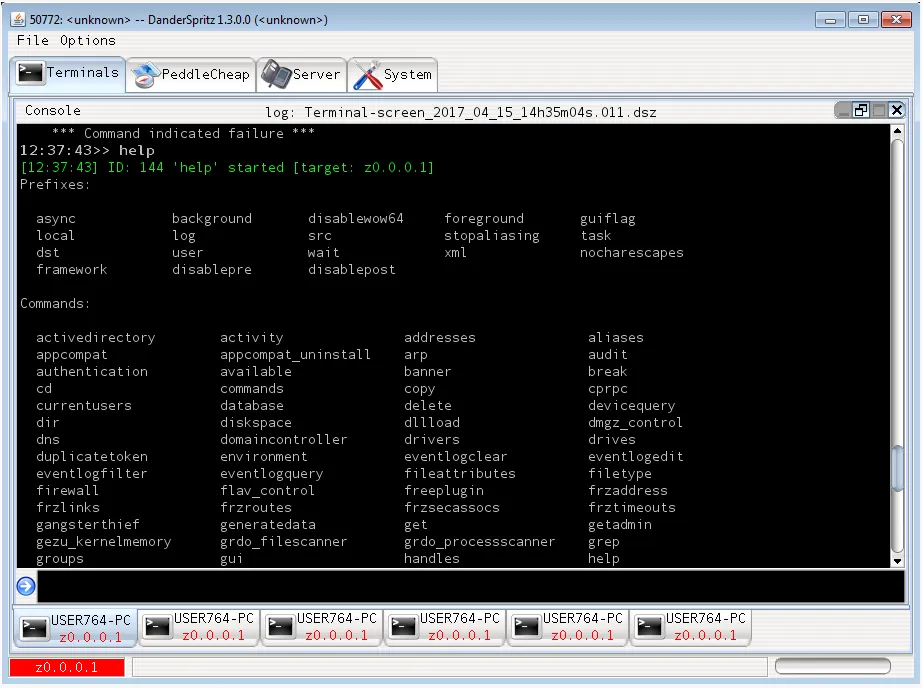
Task: Click the 'activedirectory' command text
Action: [96, 338]
